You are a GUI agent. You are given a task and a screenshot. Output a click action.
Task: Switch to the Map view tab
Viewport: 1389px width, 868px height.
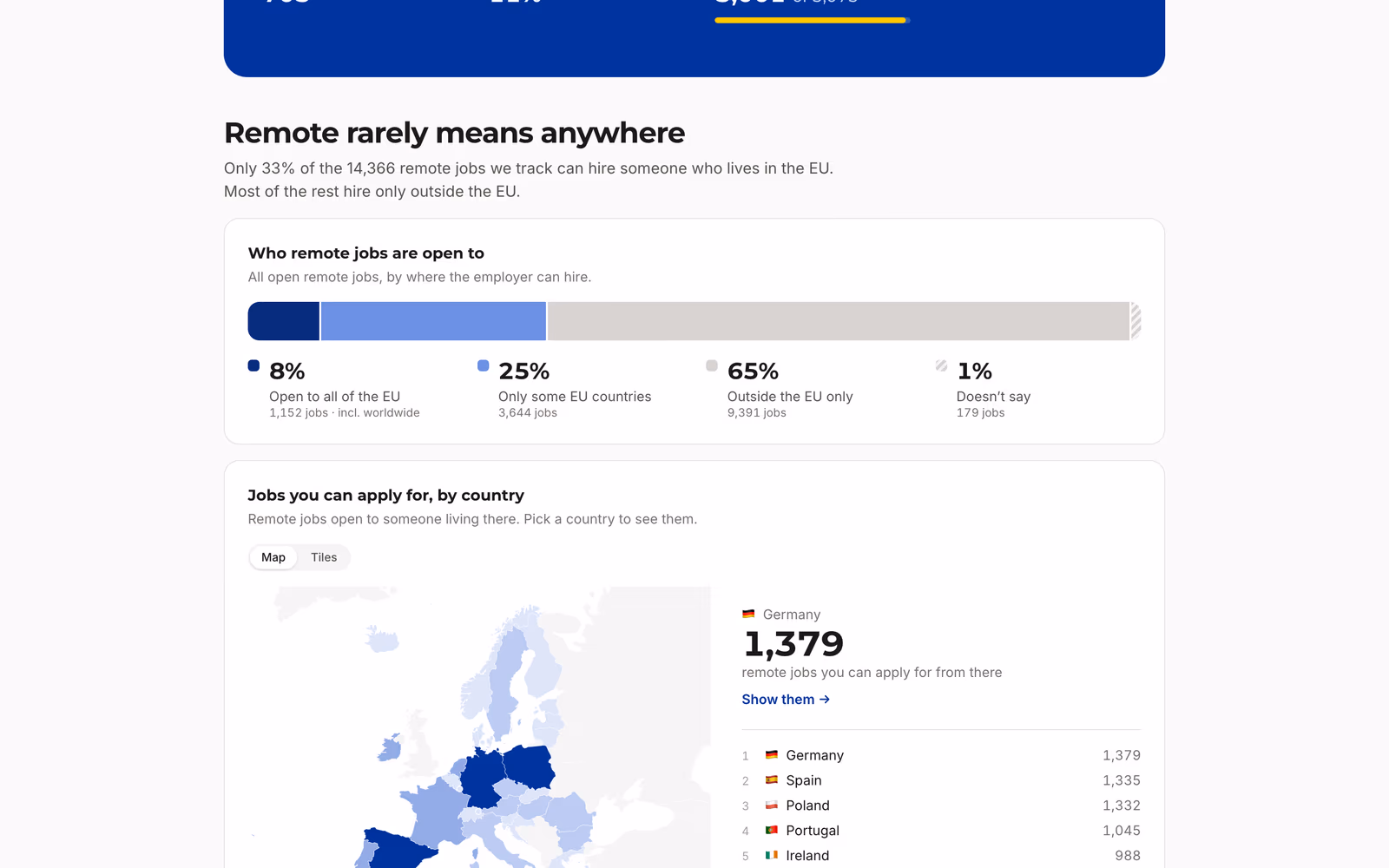click(x=273, y=557)
